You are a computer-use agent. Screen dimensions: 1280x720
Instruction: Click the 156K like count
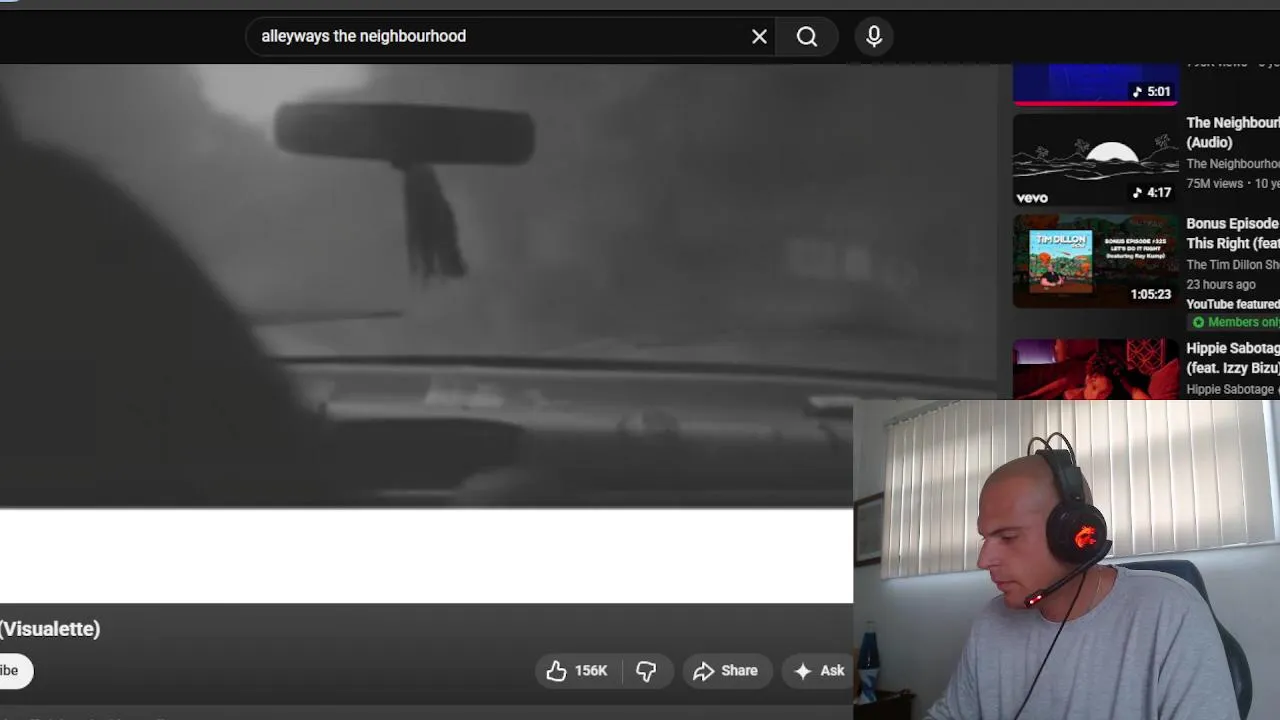(x=591, y=671)
